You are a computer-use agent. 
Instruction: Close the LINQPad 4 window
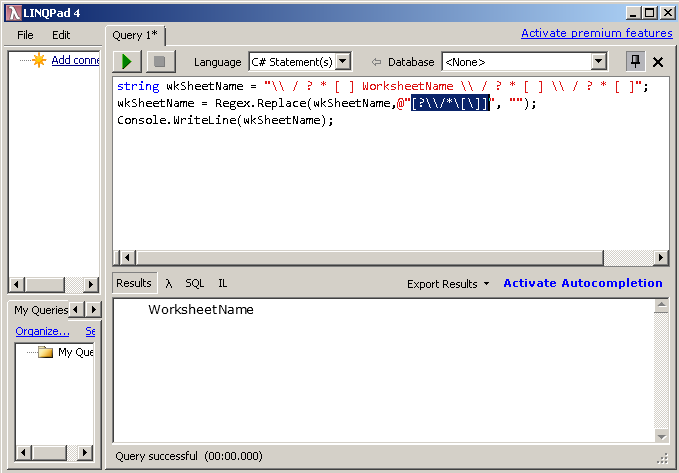(668, 13)
